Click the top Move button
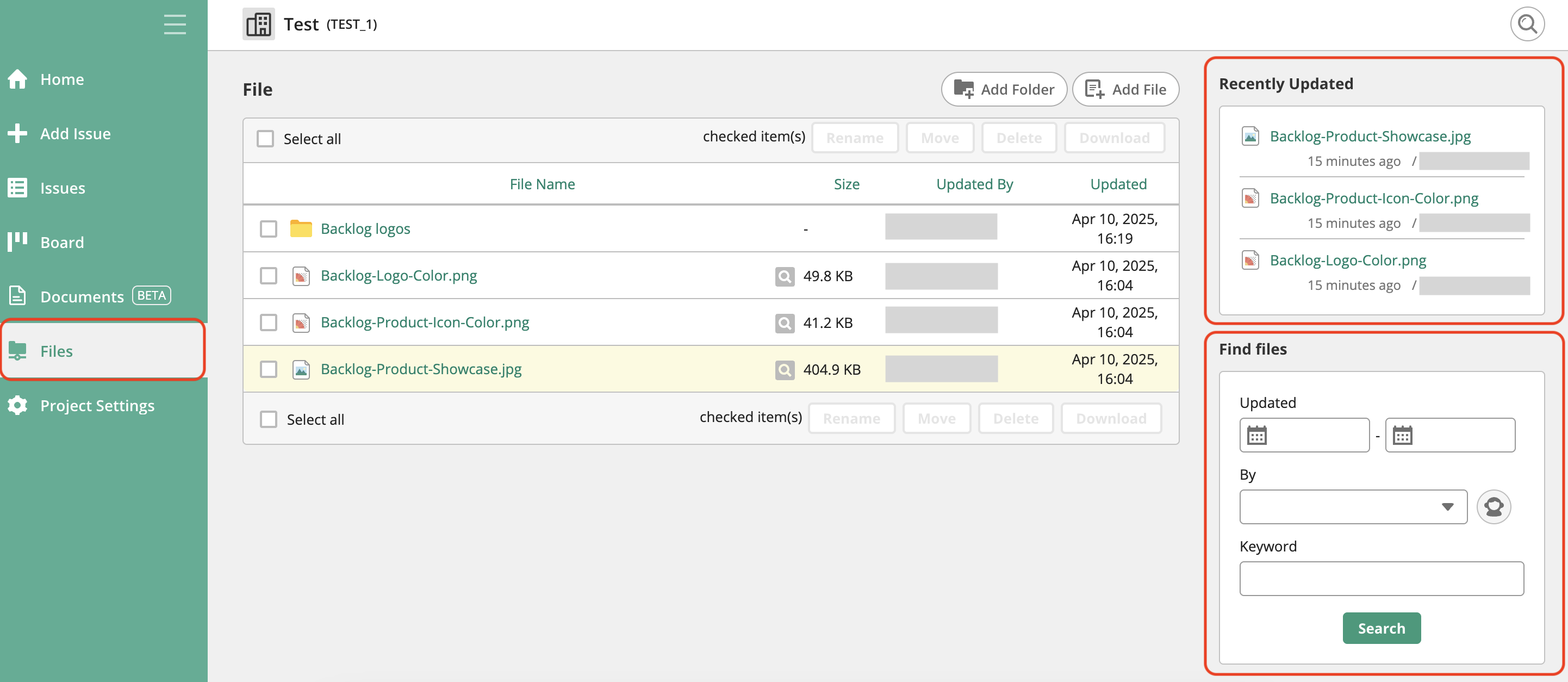 (940, 138)
